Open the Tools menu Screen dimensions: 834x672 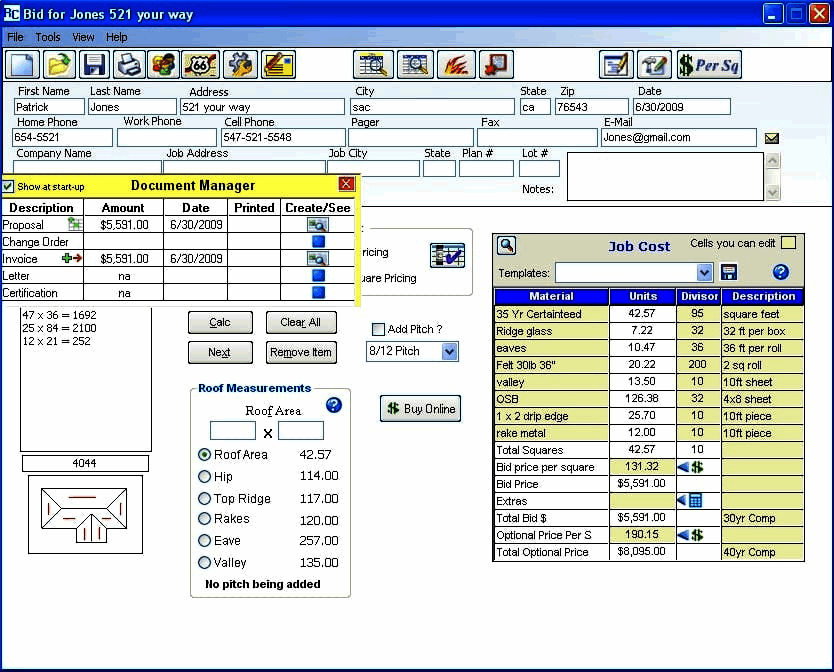(x=48, y=37)
